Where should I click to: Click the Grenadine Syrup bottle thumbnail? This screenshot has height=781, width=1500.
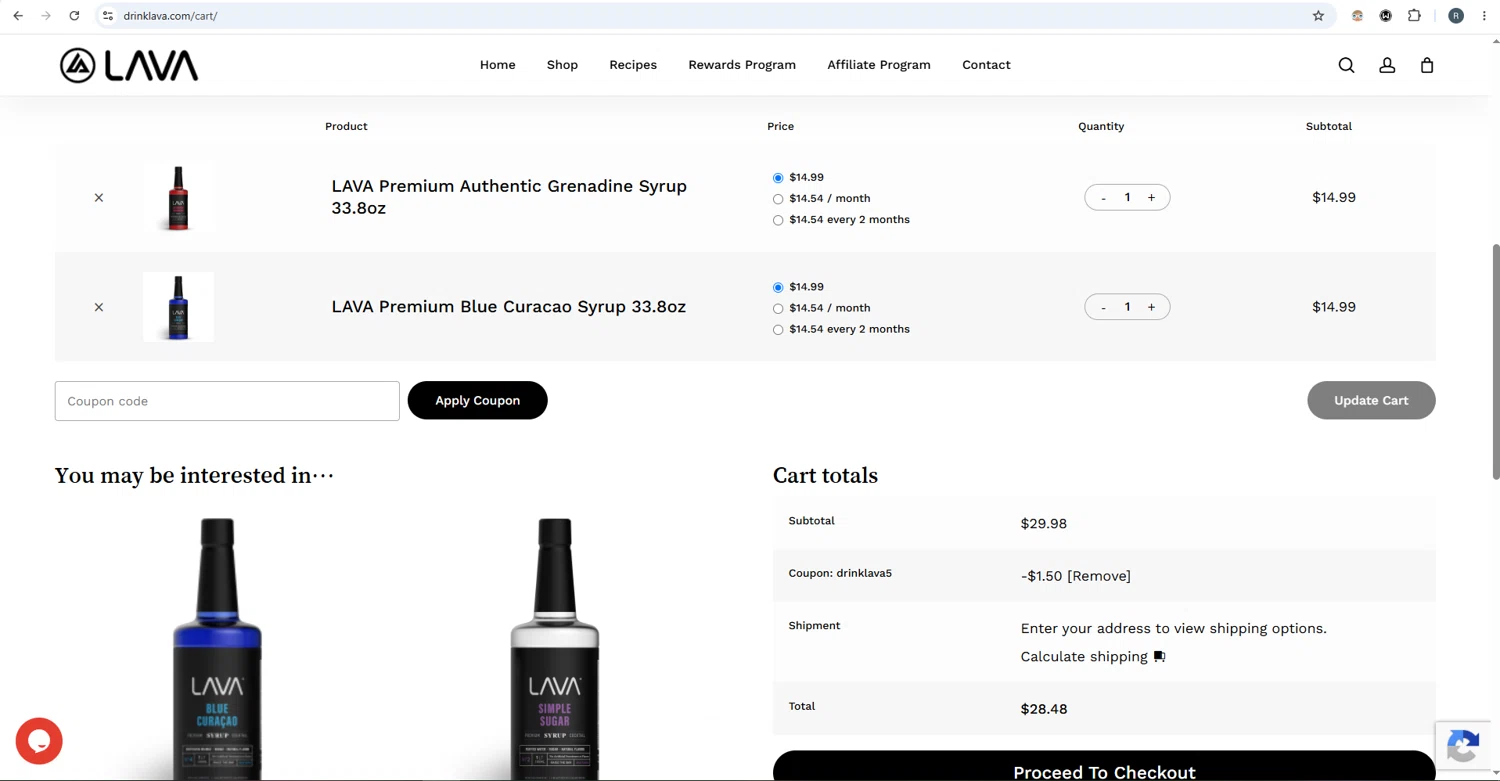[x=178, y=197]
